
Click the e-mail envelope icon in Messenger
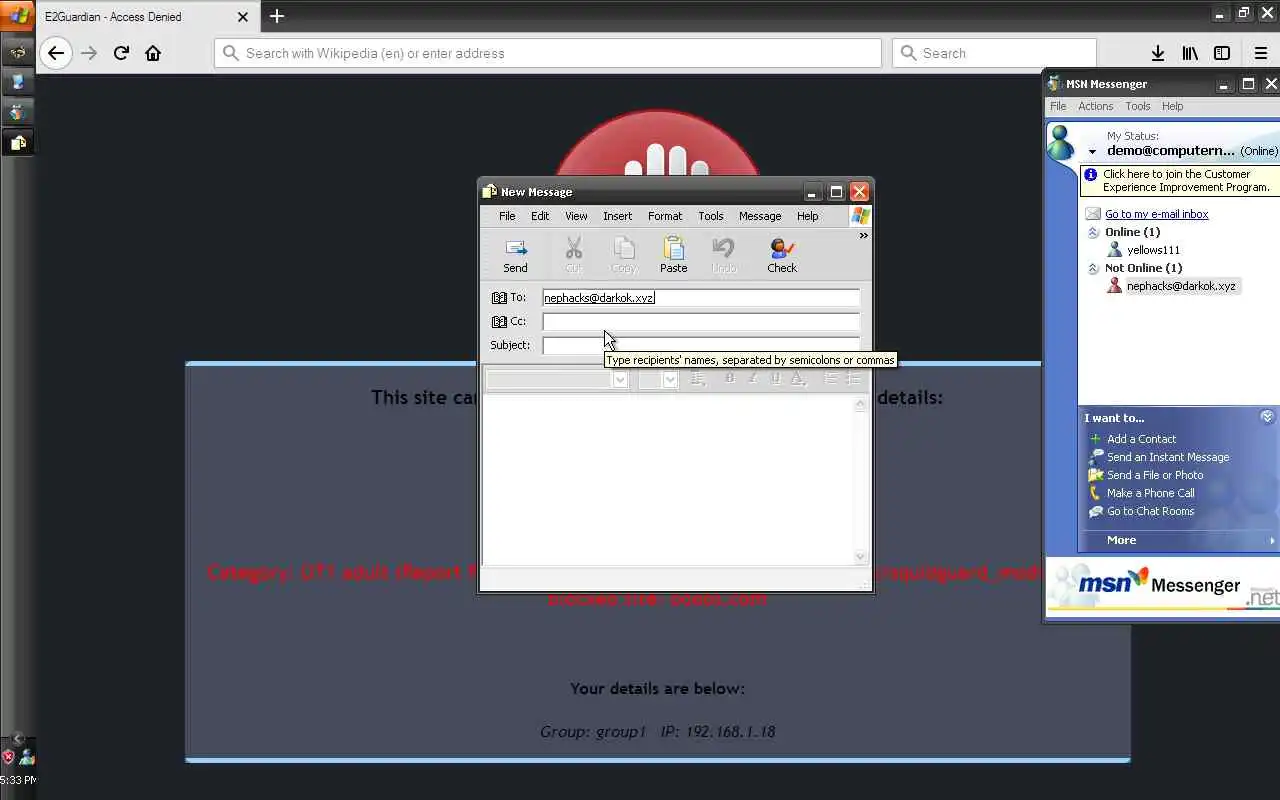point(1093,214)
